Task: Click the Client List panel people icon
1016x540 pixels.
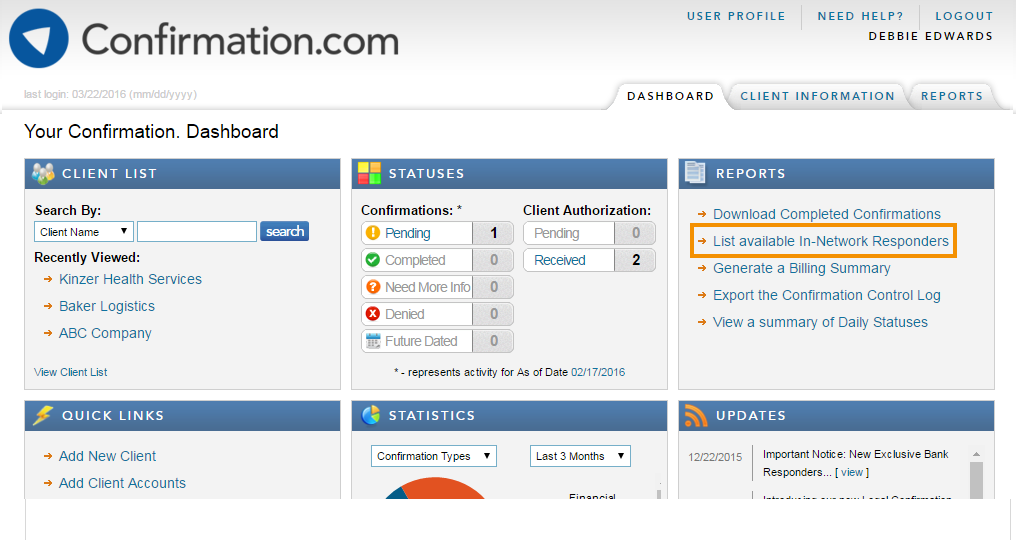Action: (43, 173)
